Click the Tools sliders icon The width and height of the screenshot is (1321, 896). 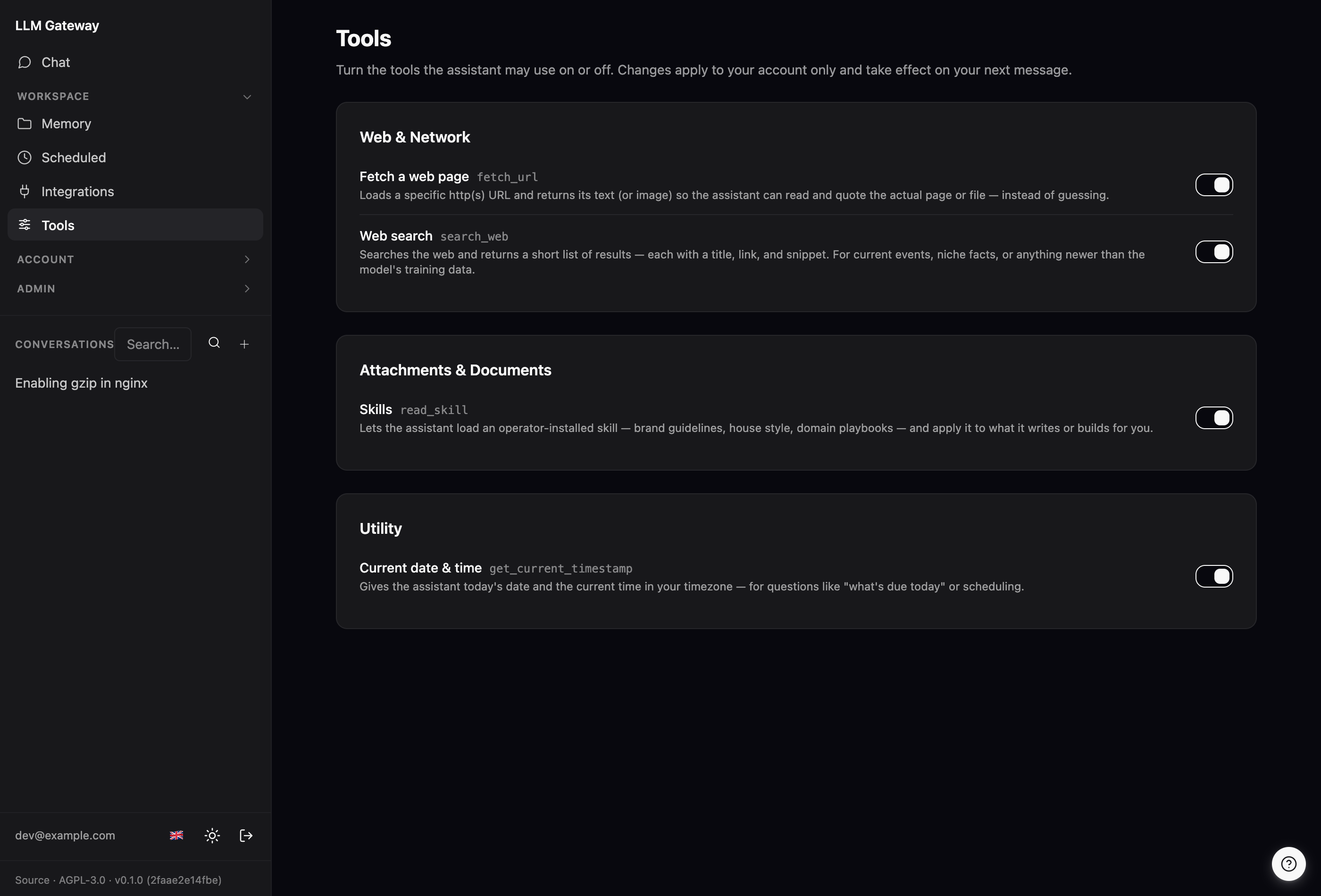point(25,224)
